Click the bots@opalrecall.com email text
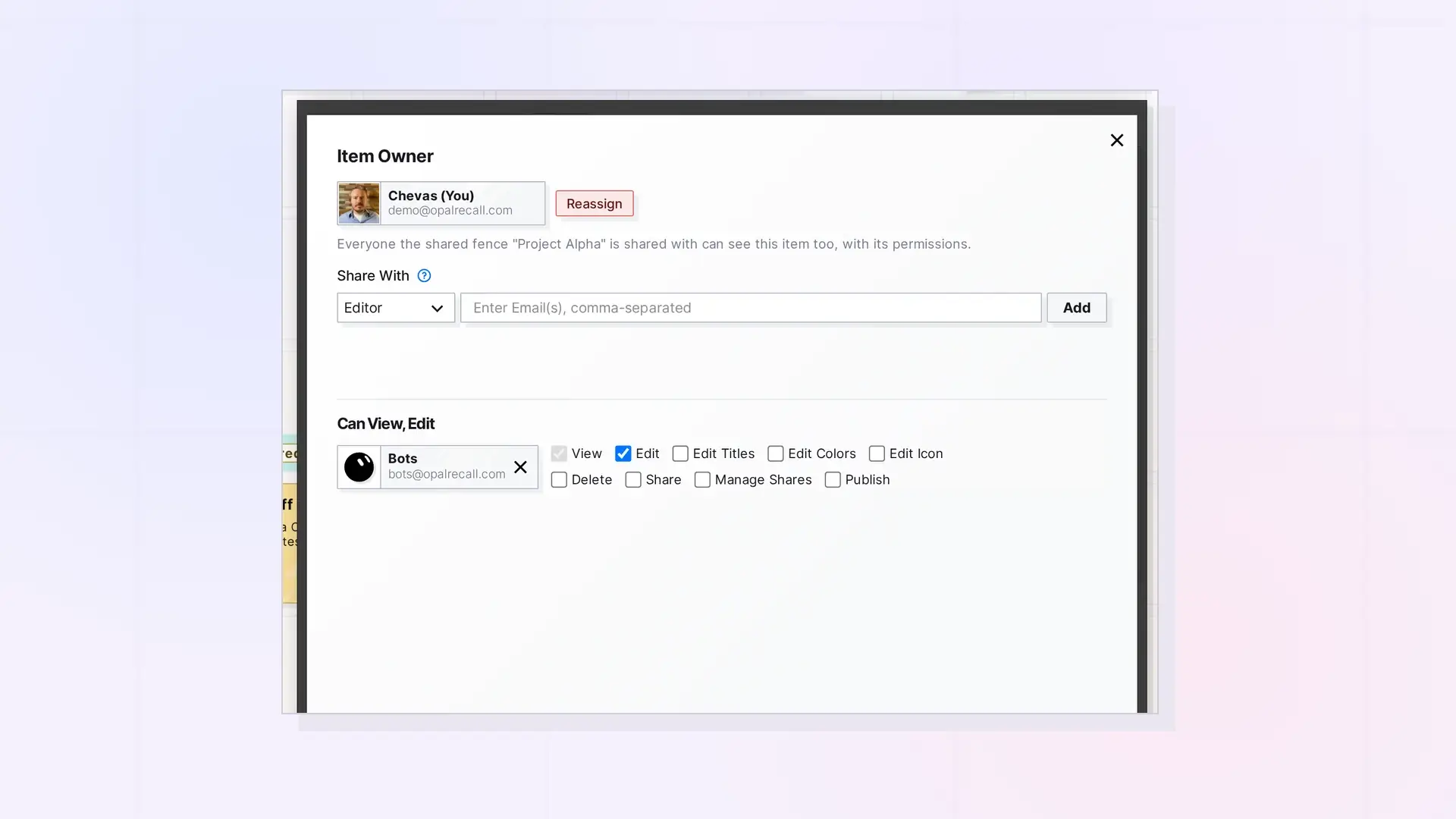The width and height of the screenshot is (1456, 819). coord(447,474)
